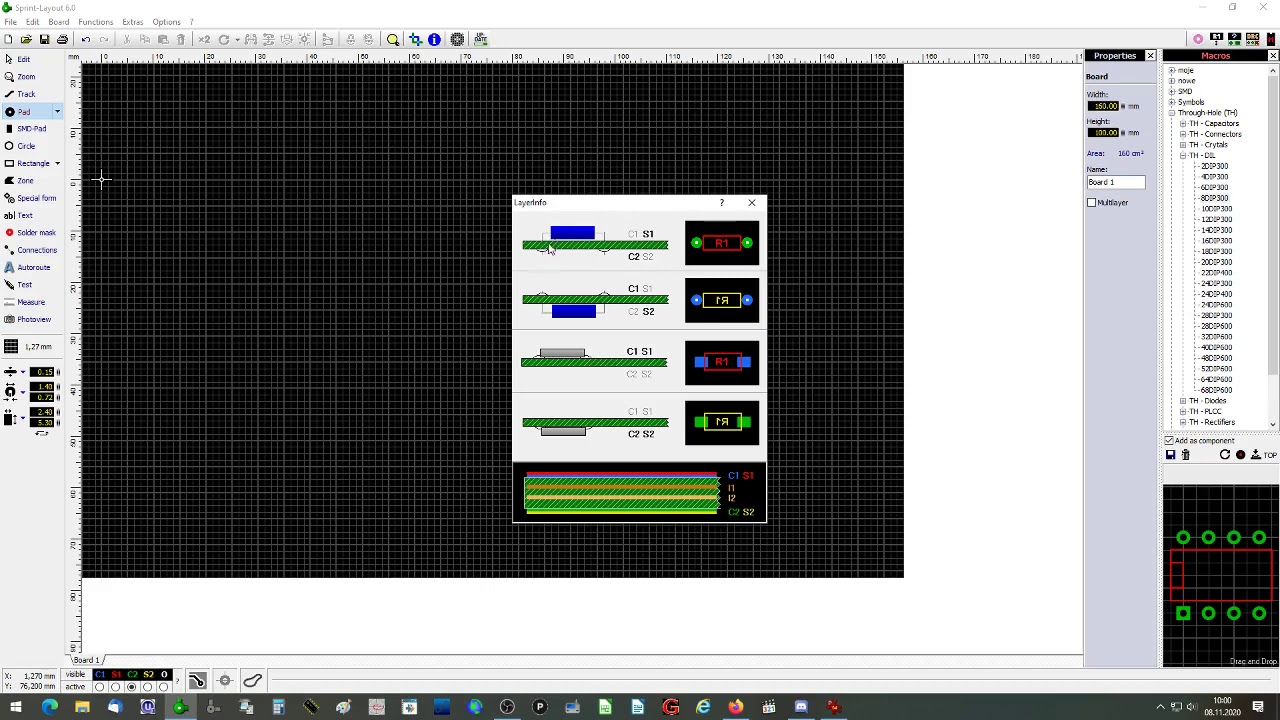1280x720 pixels.
Task: Toggle Add as component checkbox
Action: tap(1169, 441)
